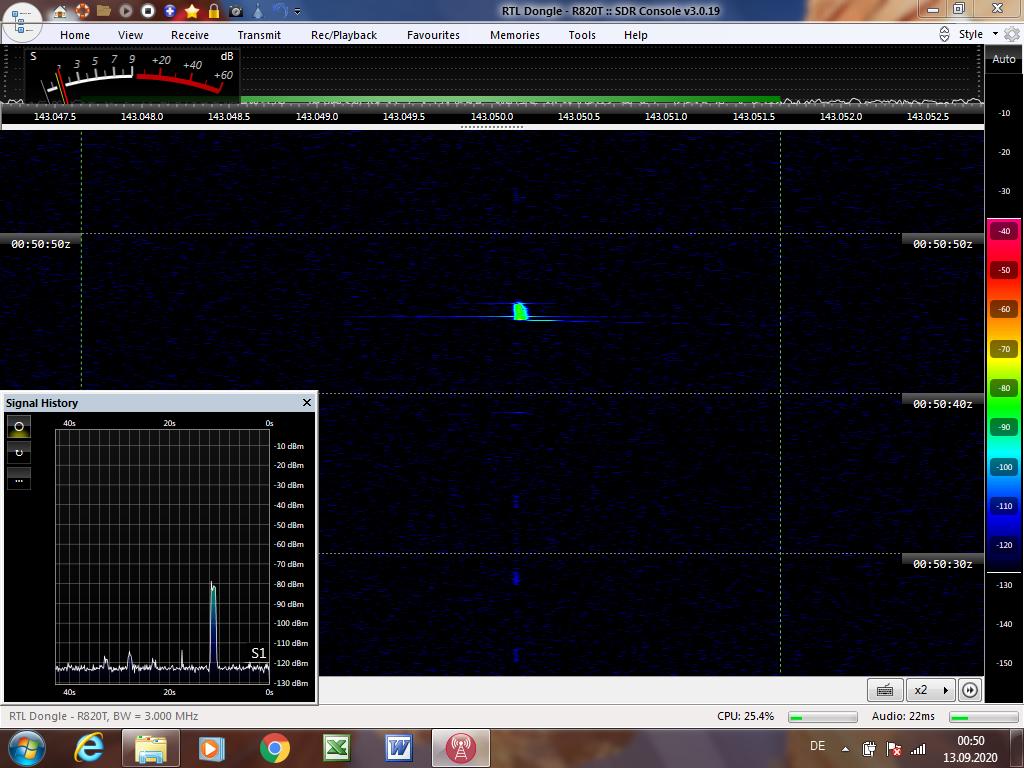Click the 143.048.0 frequency label
This screenshot has height=768, width=1024.
coord(142,116)
